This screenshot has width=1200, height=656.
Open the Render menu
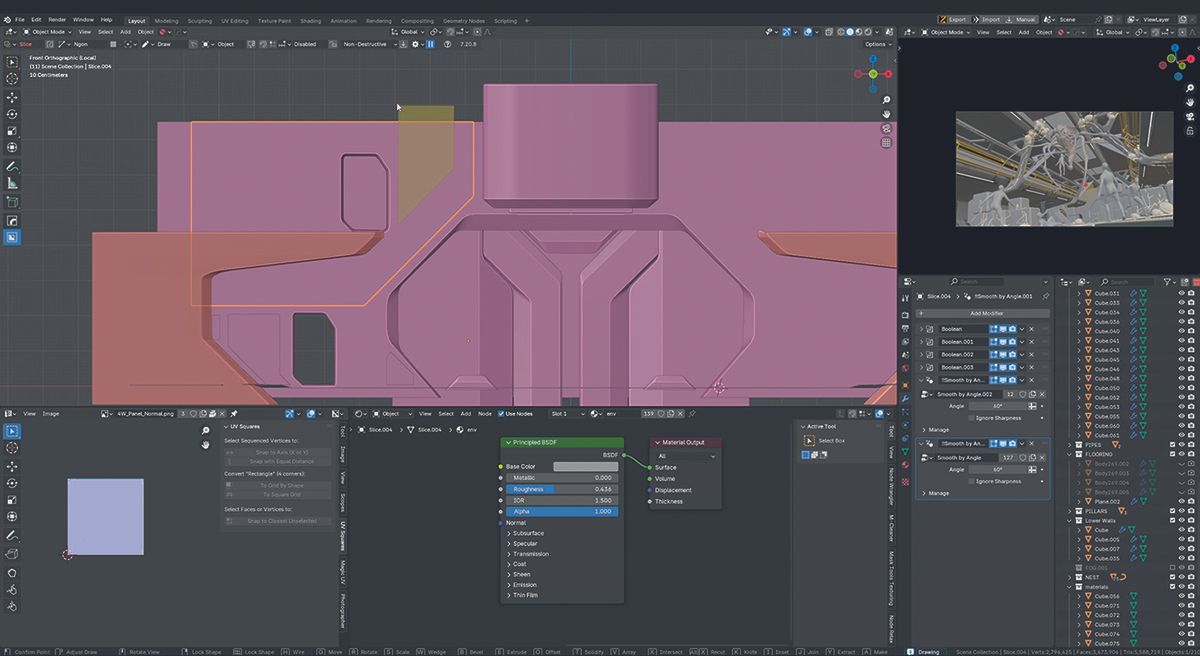[x=58, y=19]
